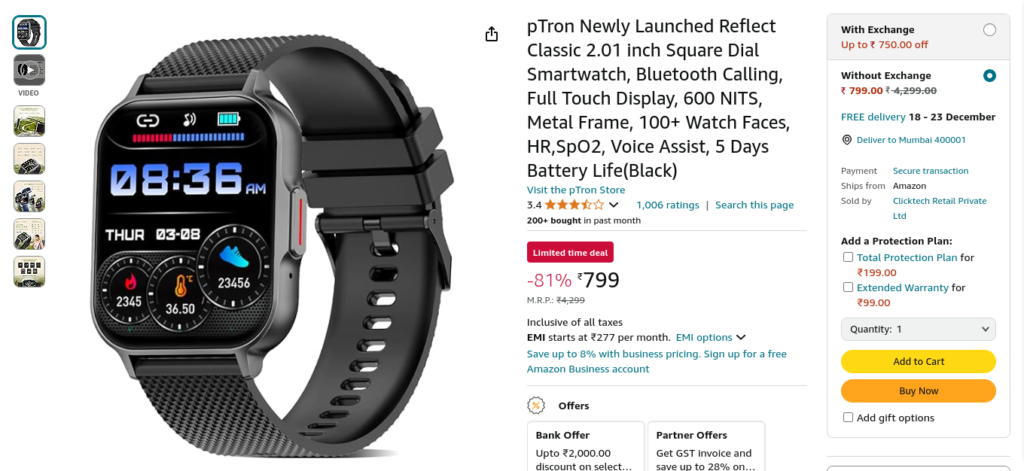Check the Extended Warranty checkbox
Image resolution: width=1024 pixels, height=471 pixels.
click(848, 287)
